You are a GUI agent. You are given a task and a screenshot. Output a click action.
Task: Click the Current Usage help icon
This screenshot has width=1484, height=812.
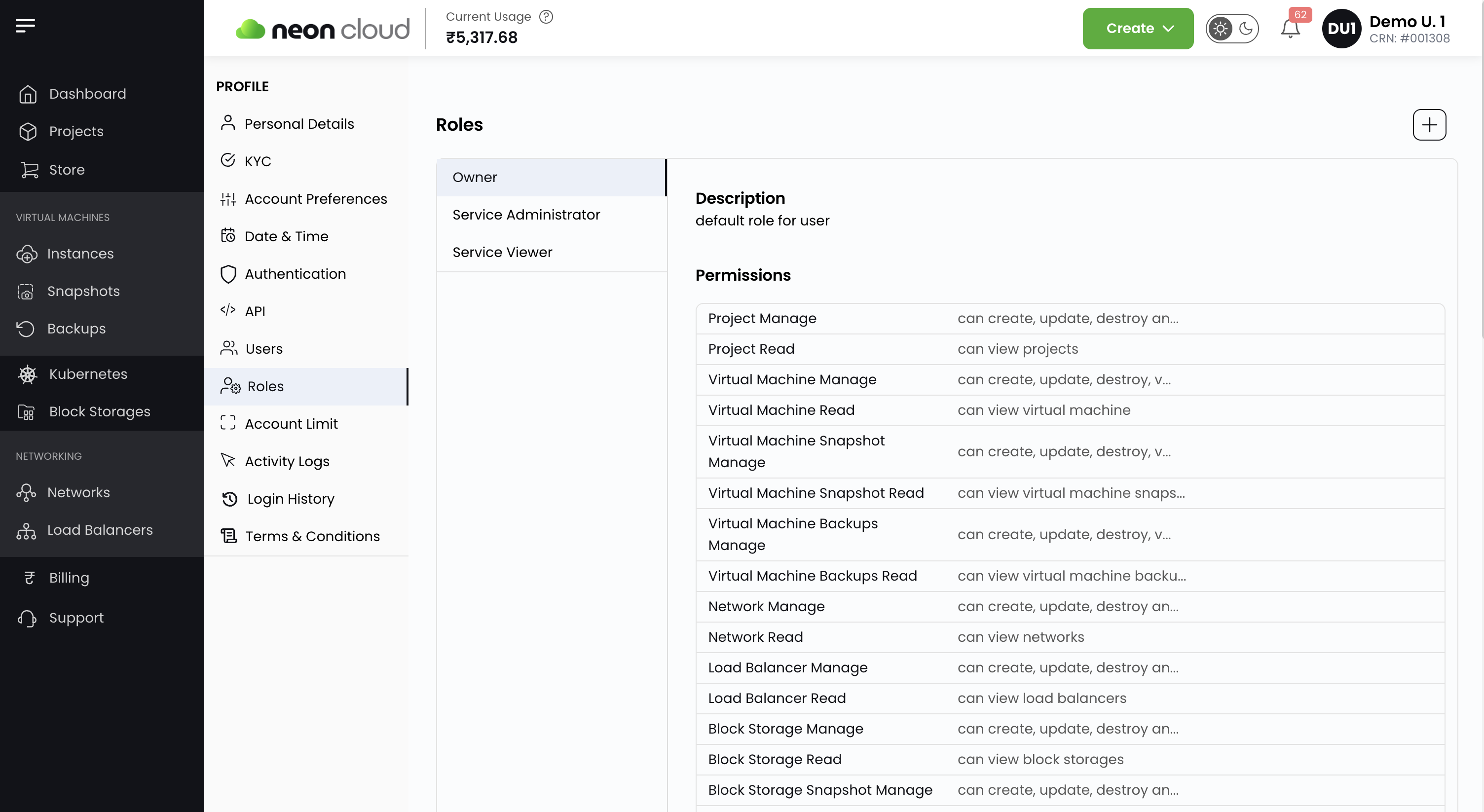pyautogui.click(x=546, y=17)
